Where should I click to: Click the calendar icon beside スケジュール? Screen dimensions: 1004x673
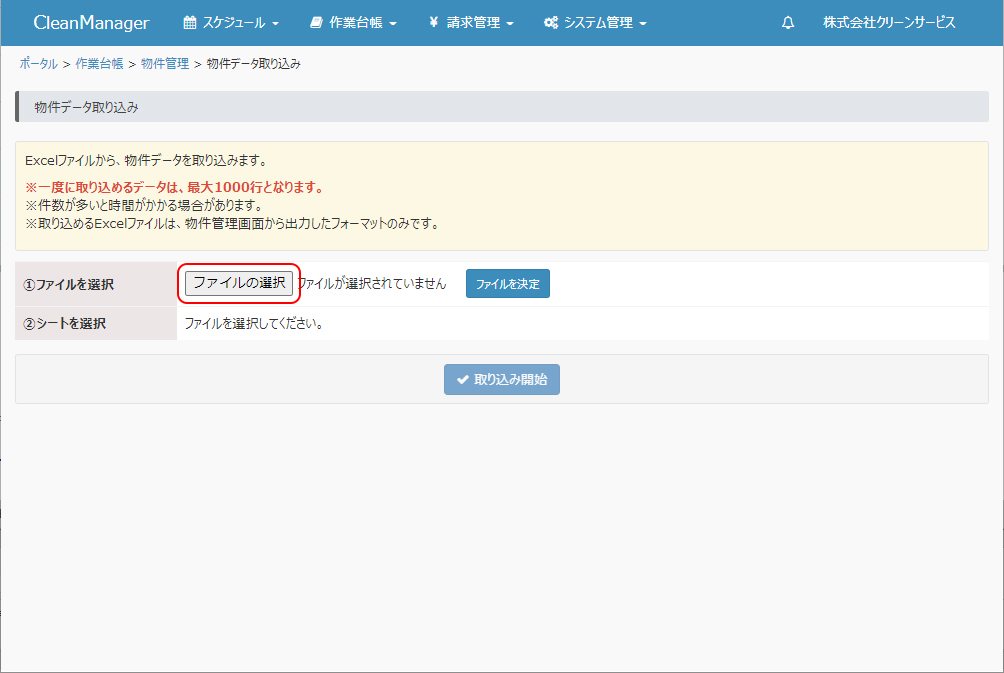190,22
